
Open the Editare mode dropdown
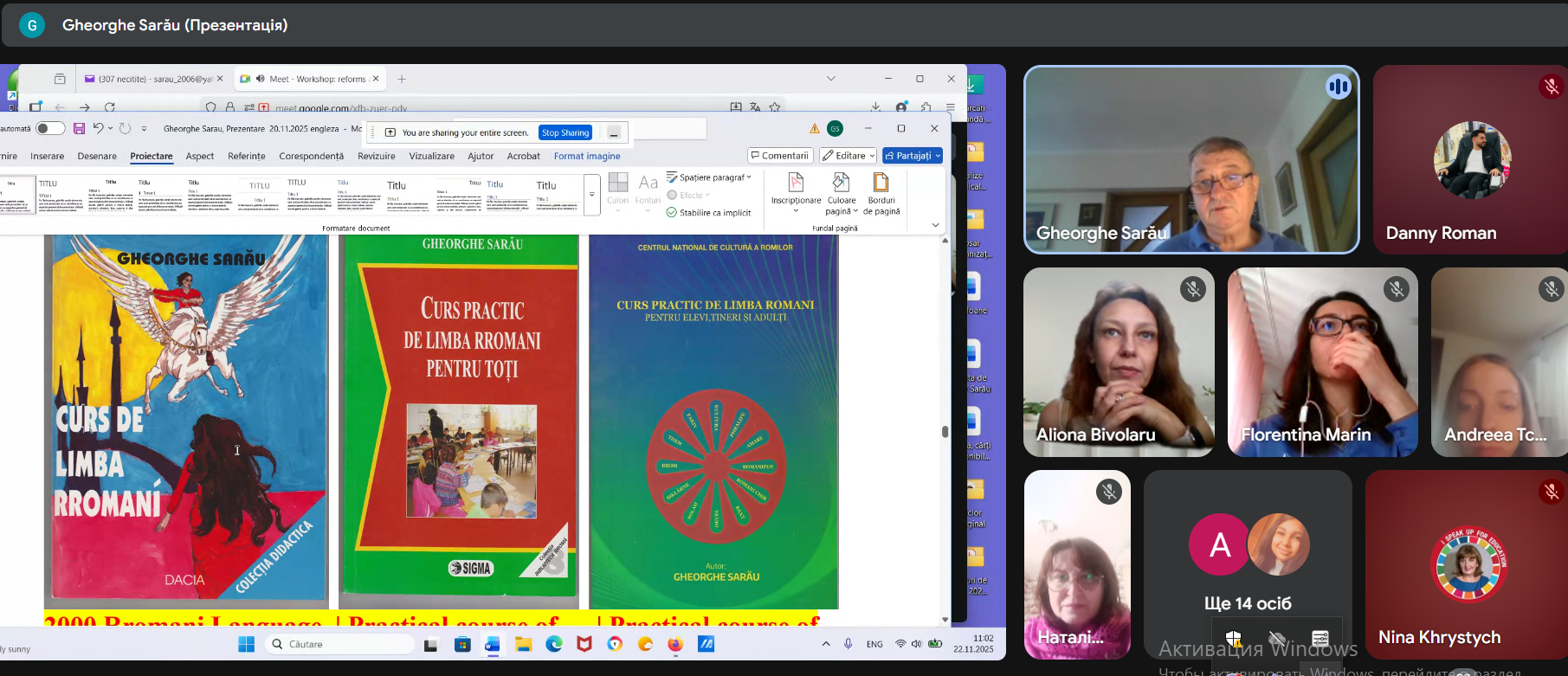click(849, 156)
